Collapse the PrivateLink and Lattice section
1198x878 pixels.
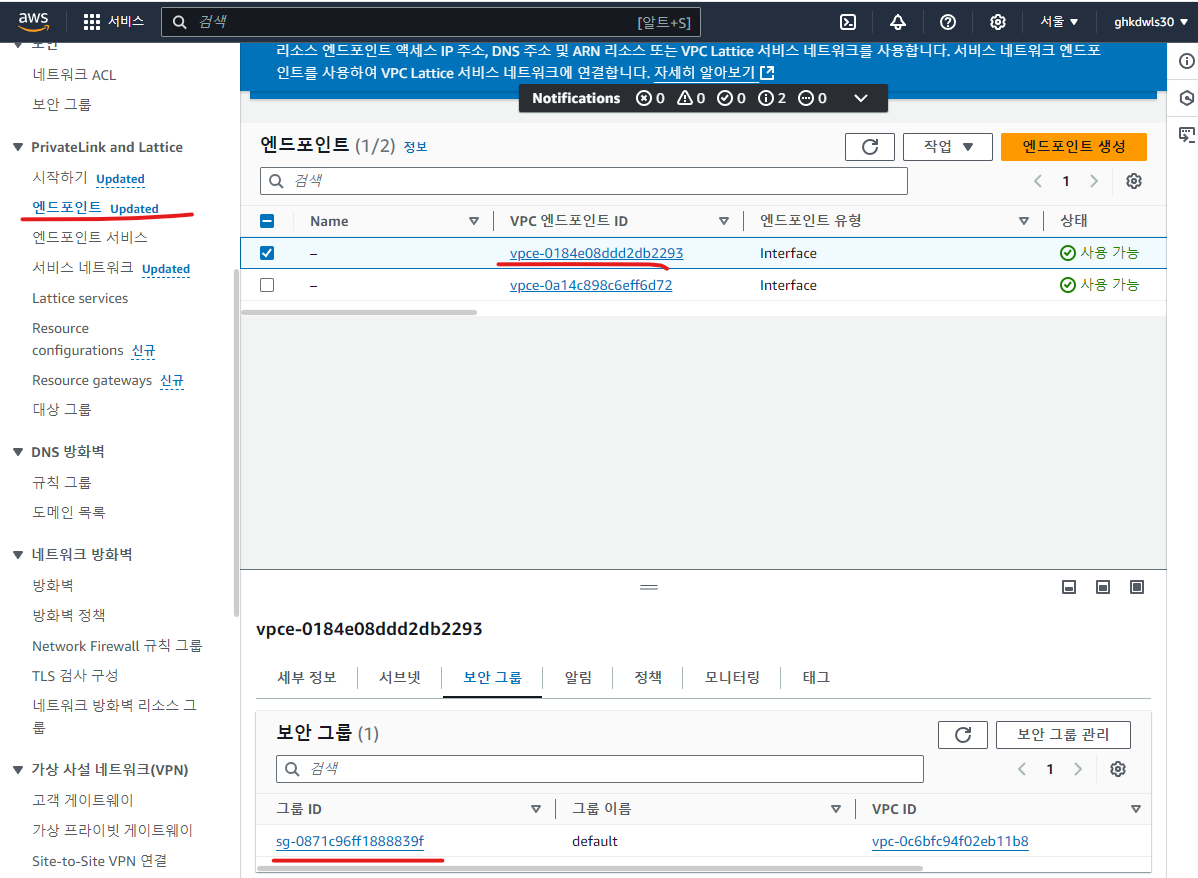[18, 147]
